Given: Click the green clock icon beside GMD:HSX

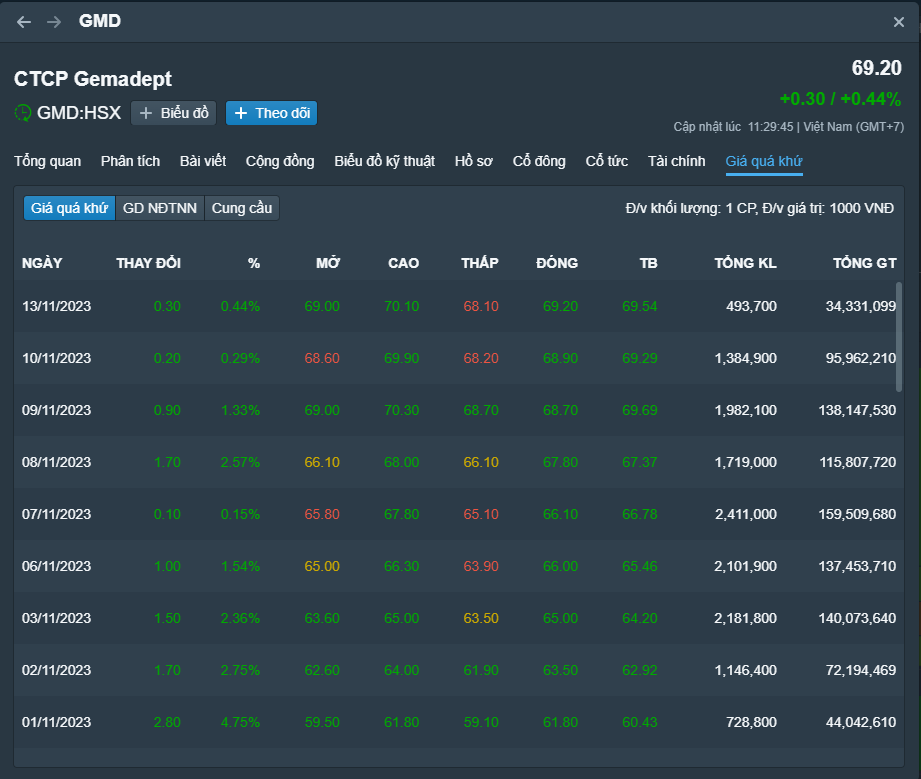Looking at the screenshot, I should [x=23, y=112].
